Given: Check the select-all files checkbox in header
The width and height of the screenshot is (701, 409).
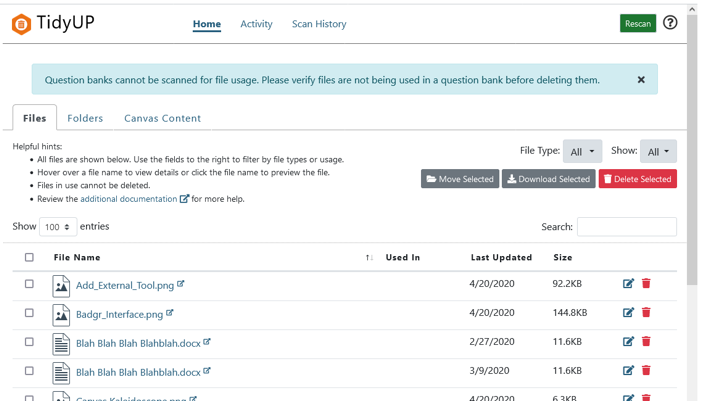Looking at the screenshot, I should coord(29,258).
